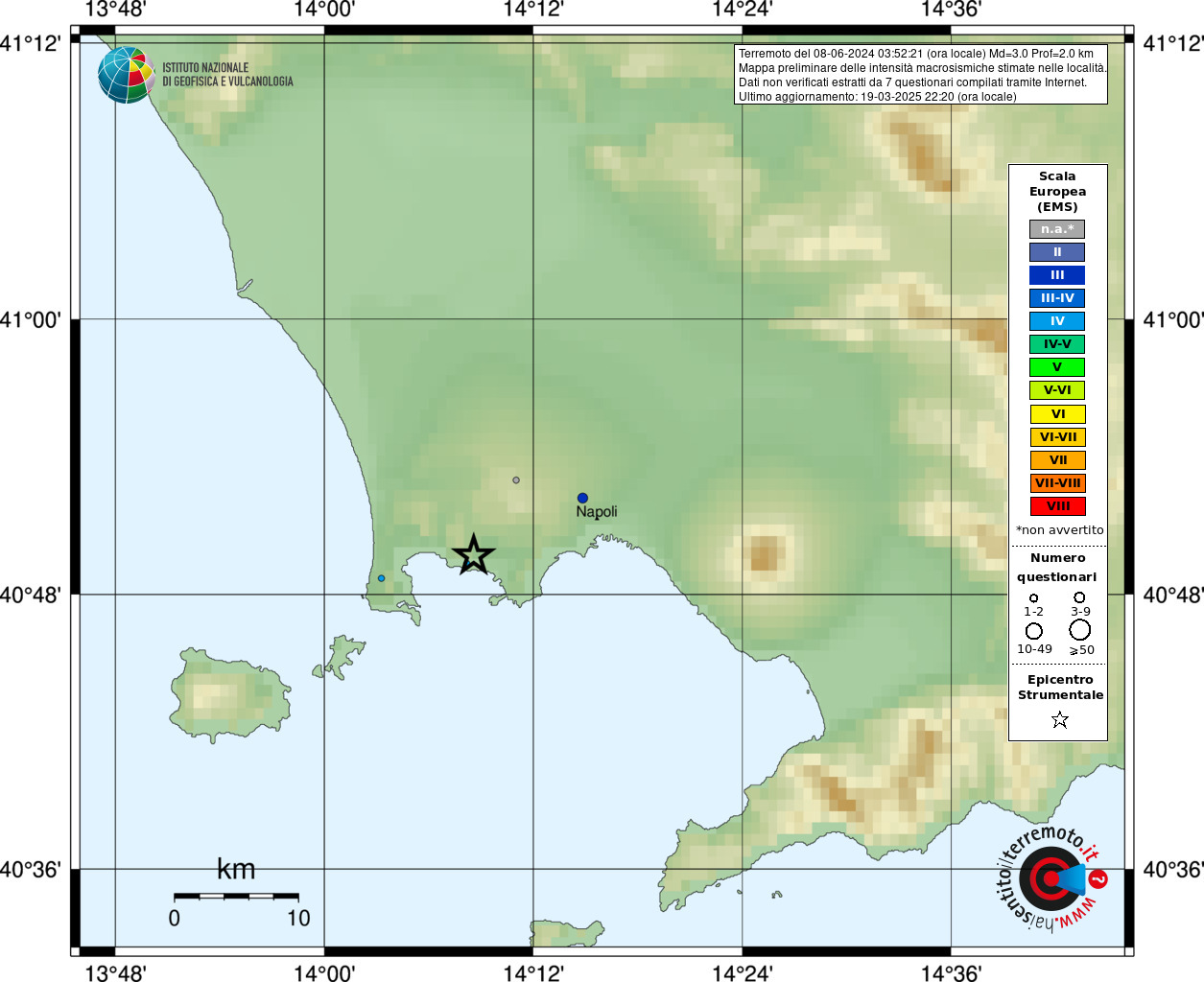This screenshot has width=1204, height=982.
Task: Click the 'Scala Europea (EMS)' legend title
Action: tap(1057, 192)
